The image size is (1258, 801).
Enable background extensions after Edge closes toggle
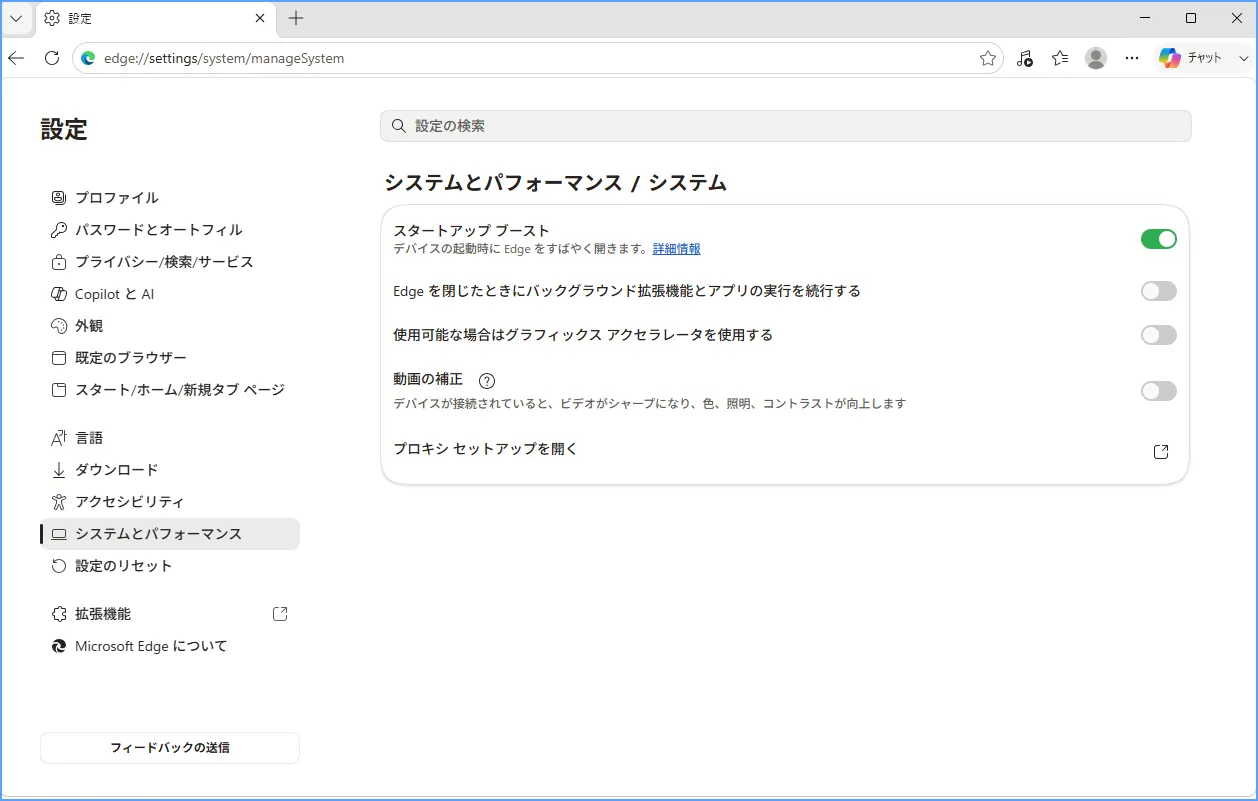[x=1159, y=291]
